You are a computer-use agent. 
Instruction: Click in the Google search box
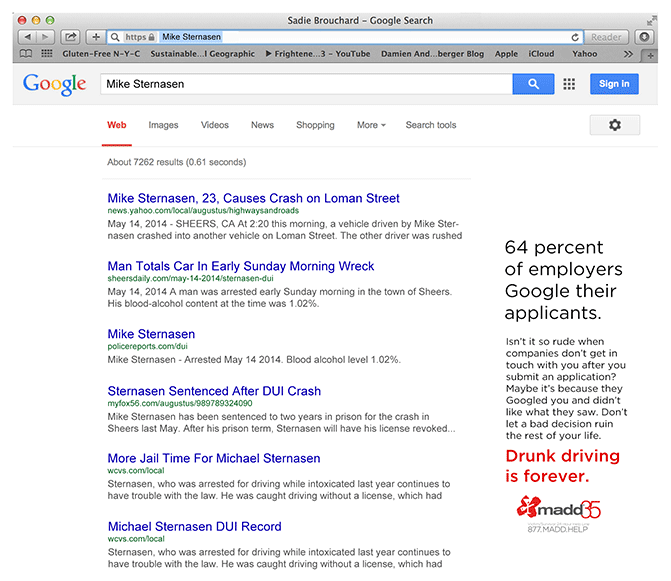coord(306,84)
